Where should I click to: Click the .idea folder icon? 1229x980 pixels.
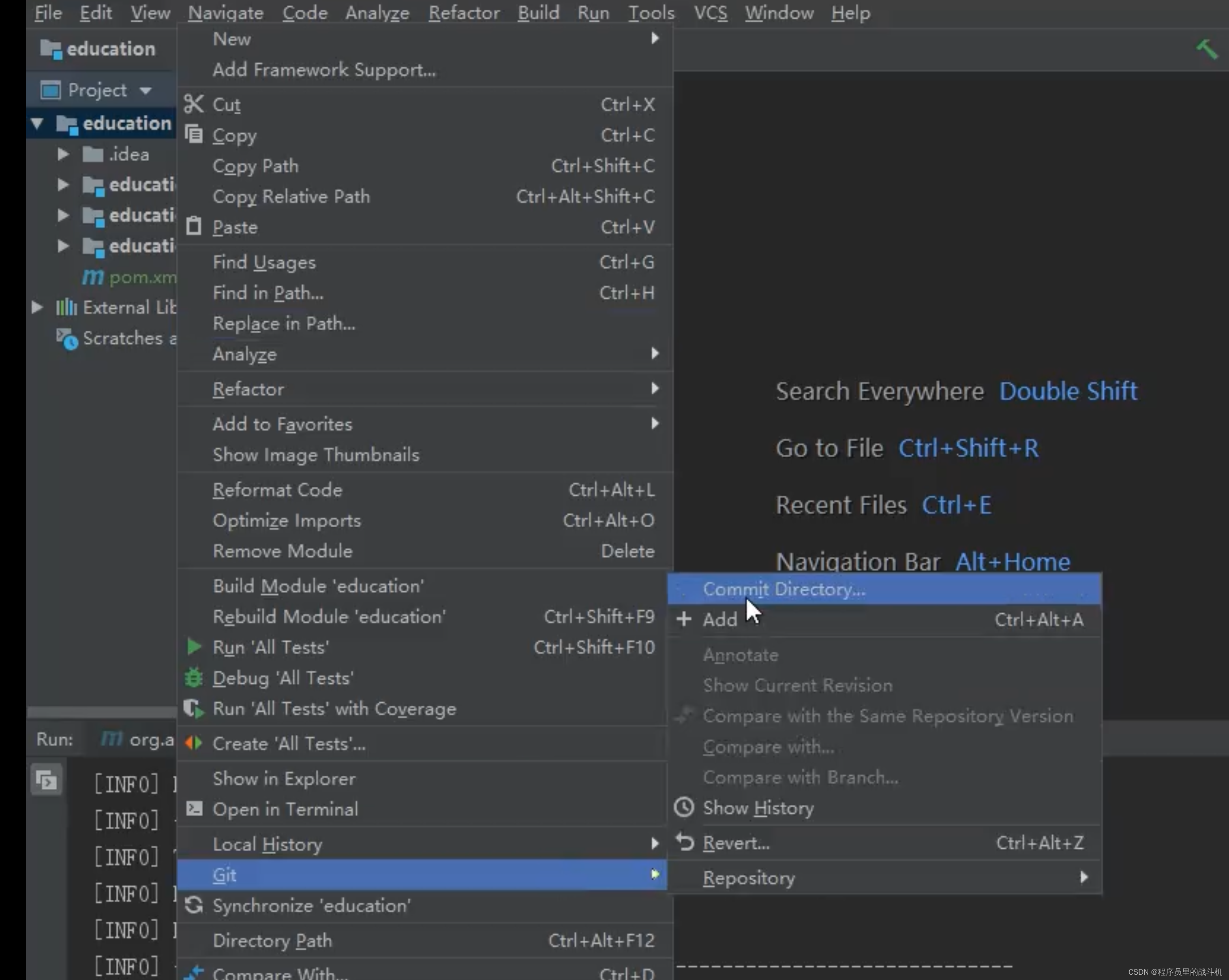93,154
